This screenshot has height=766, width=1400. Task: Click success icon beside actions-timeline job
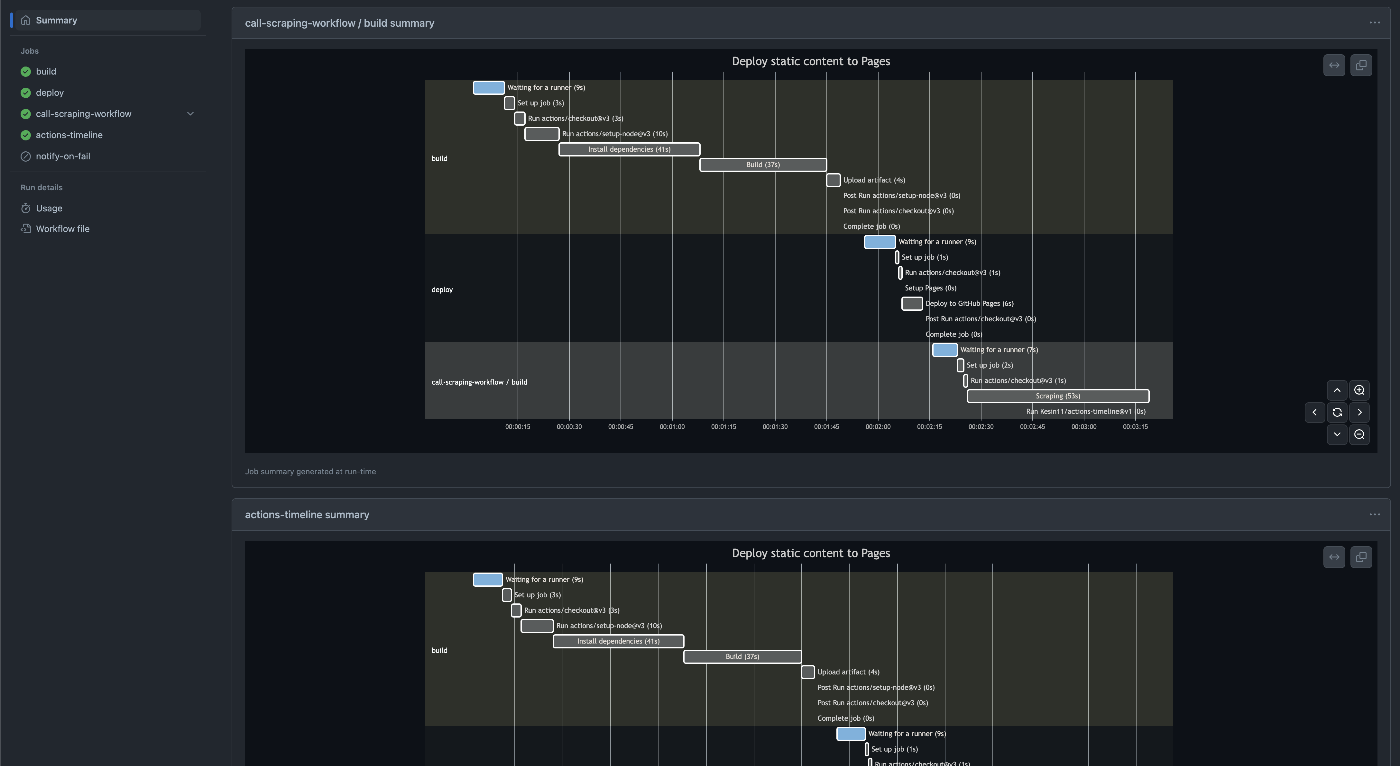[x=26, y=135]
